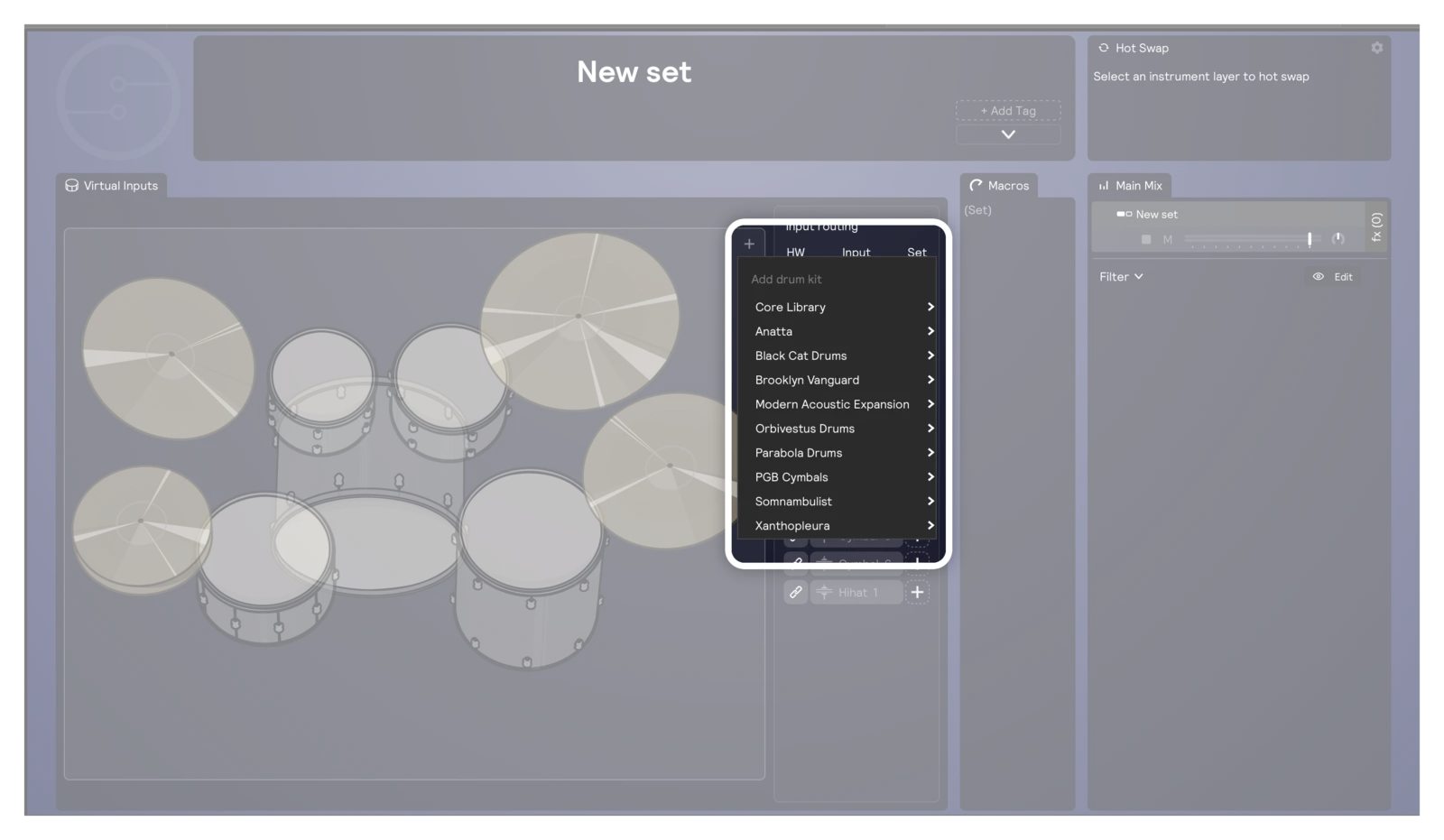Switch to the Macros tab
1444x840 pixels.
999,186
